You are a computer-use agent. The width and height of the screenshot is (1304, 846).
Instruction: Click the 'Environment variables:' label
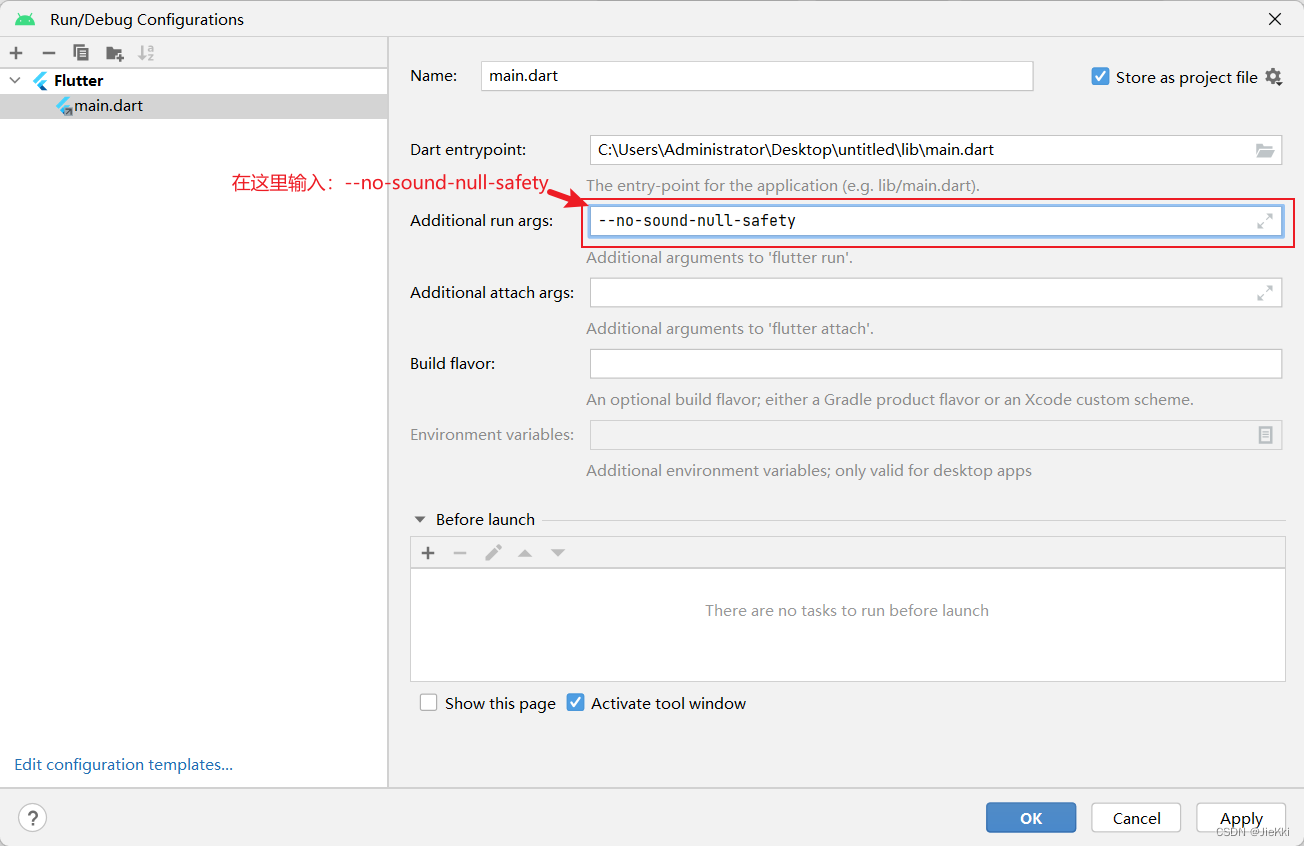click(492, 435)
